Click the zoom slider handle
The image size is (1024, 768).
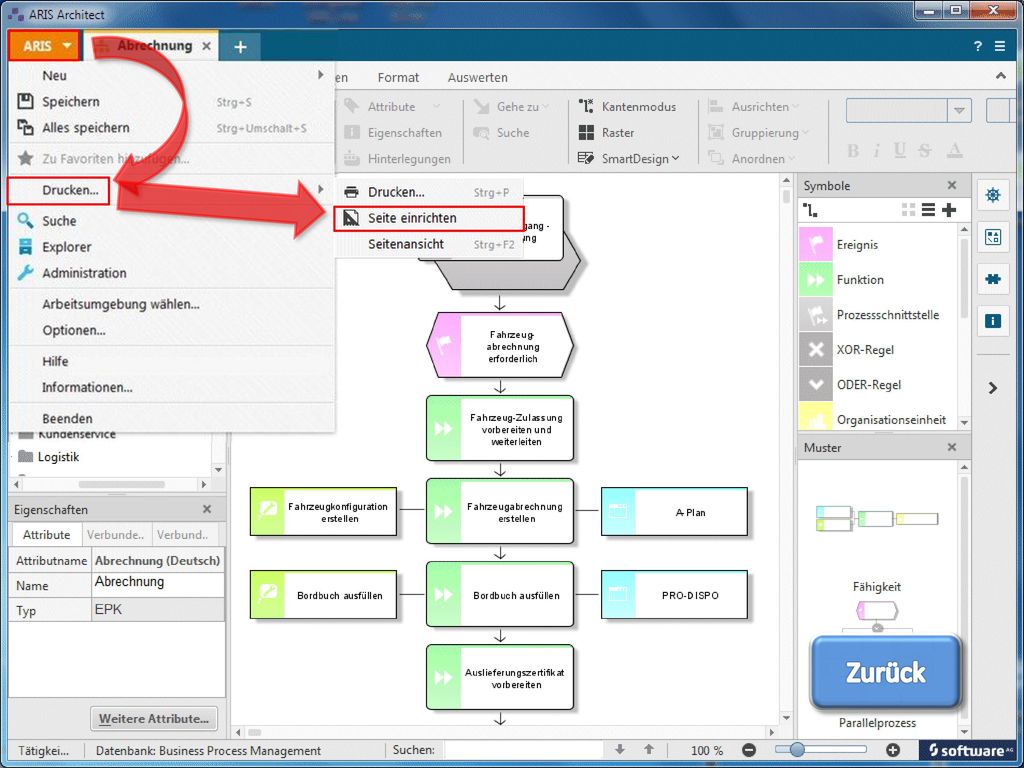797,750
